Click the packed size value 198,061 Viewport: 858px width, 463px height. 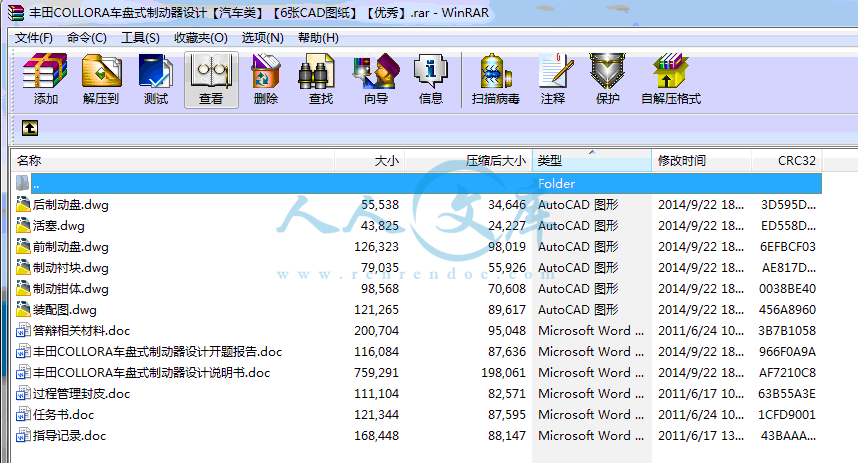click(x=503, y=372)
